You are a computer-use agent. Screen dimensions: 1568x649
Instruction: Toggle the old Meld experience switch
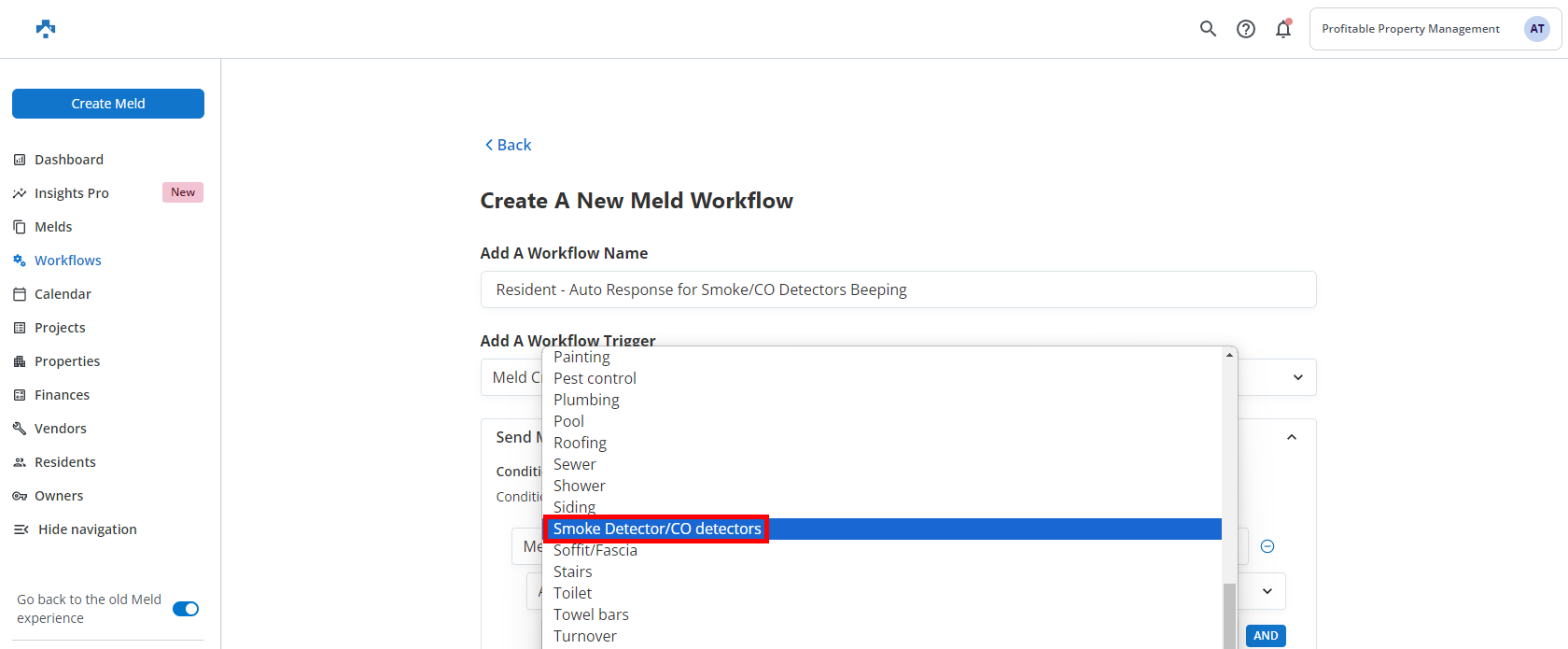point(186,609)
